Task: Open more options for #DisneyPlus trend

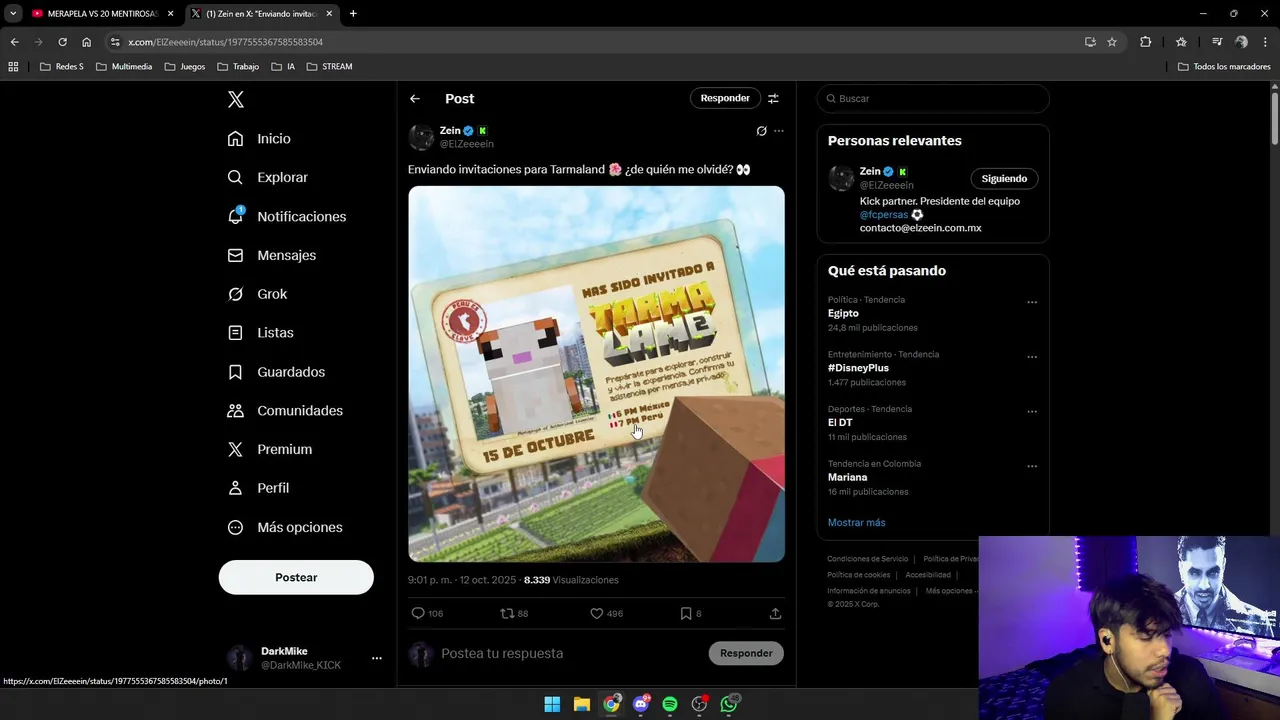Action: click(x=1032, y=357)
